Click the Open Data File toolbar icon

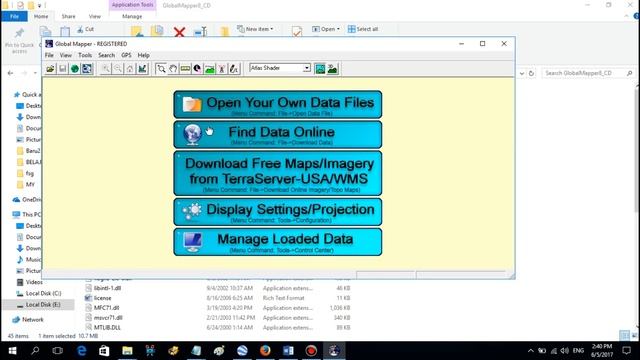pyautogui.click(x=51, y=69)
